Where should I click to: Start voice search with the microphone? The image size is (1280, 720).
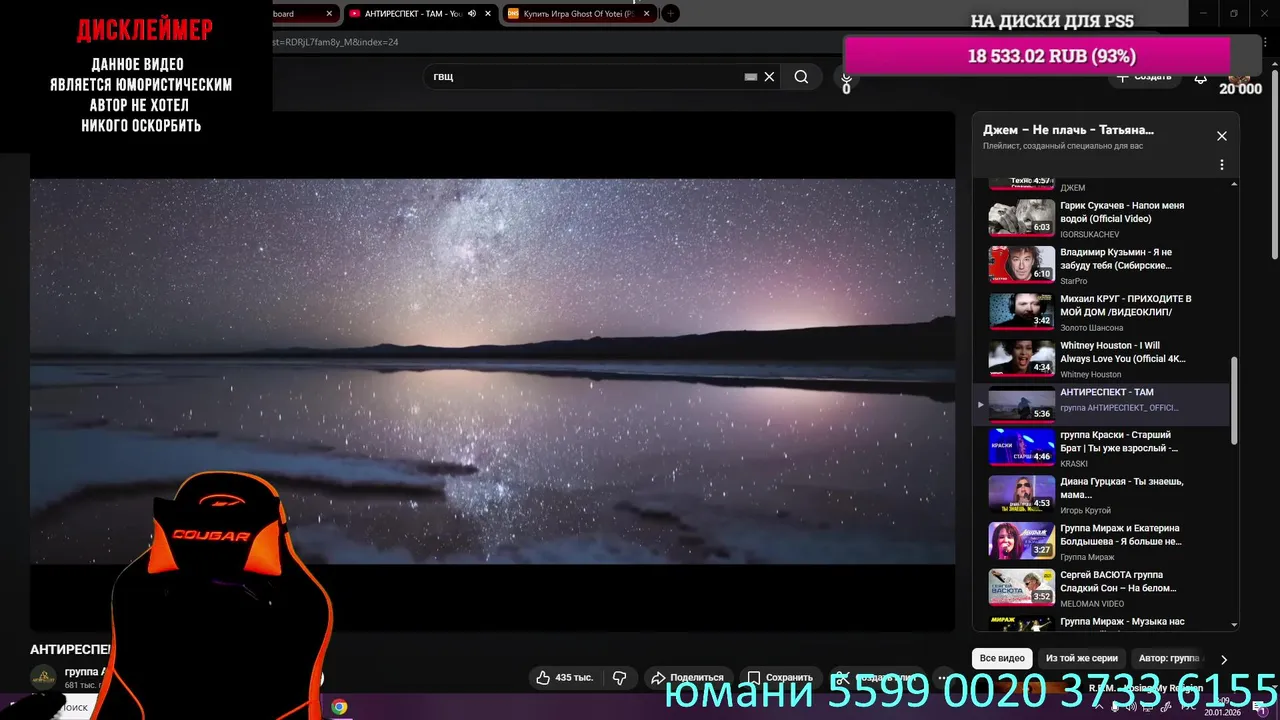(x=846, y=77)
